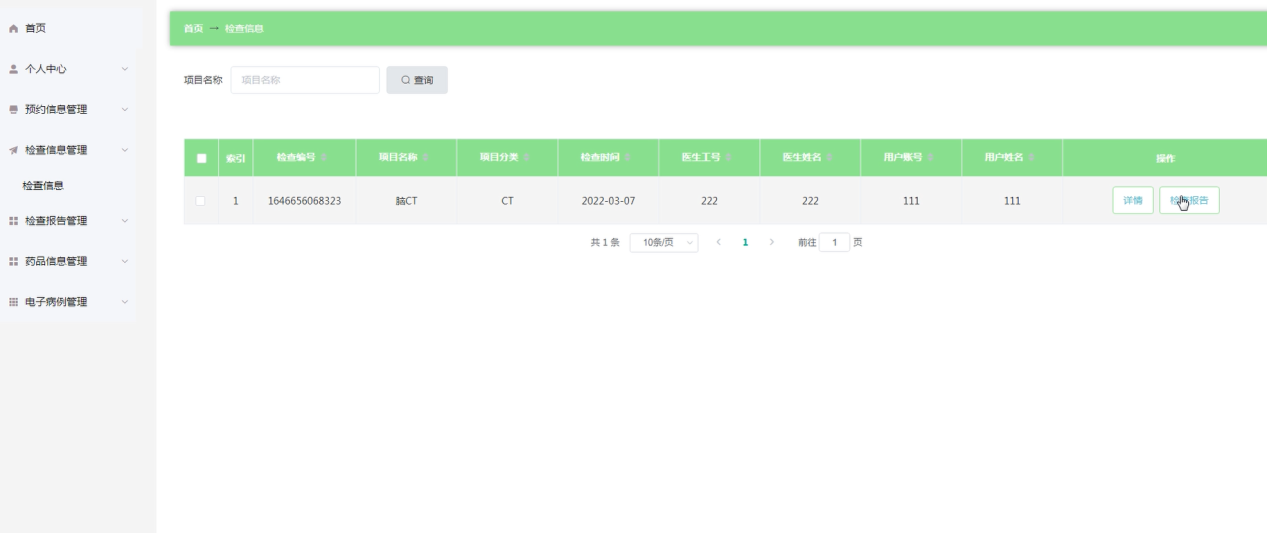Image resolution: width=1267 pixels, height=533 pixels.
Task: Click the 检查报告 button in the 脑CT row
Action: point(1189,200)
